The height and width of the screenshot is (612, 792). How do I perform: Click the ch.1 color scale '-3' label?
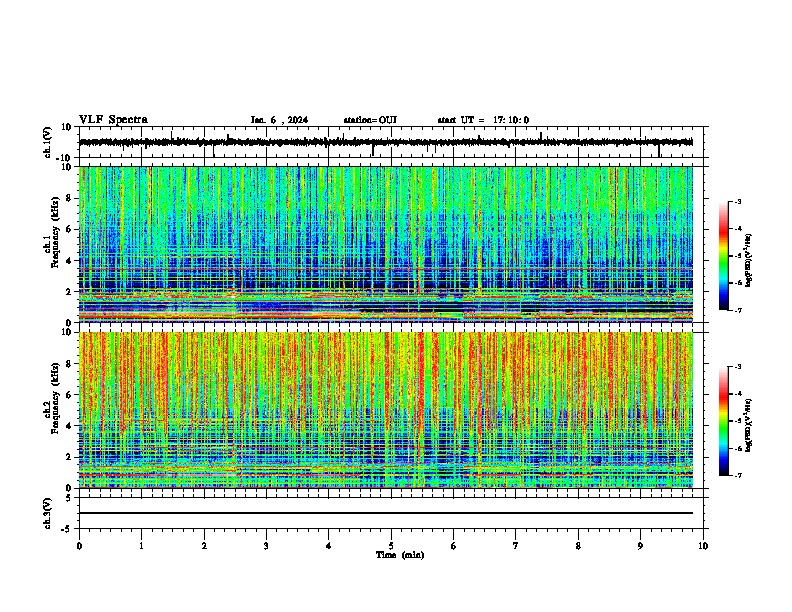tap(737, 202)
